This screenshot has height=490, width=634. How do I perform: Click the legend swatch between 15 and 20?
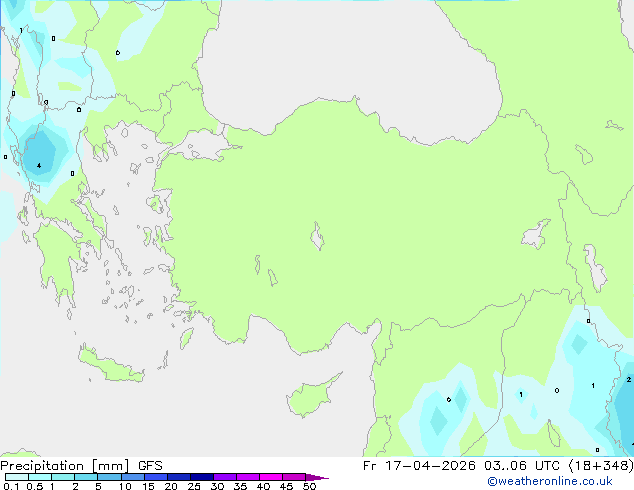pos(156,477)
